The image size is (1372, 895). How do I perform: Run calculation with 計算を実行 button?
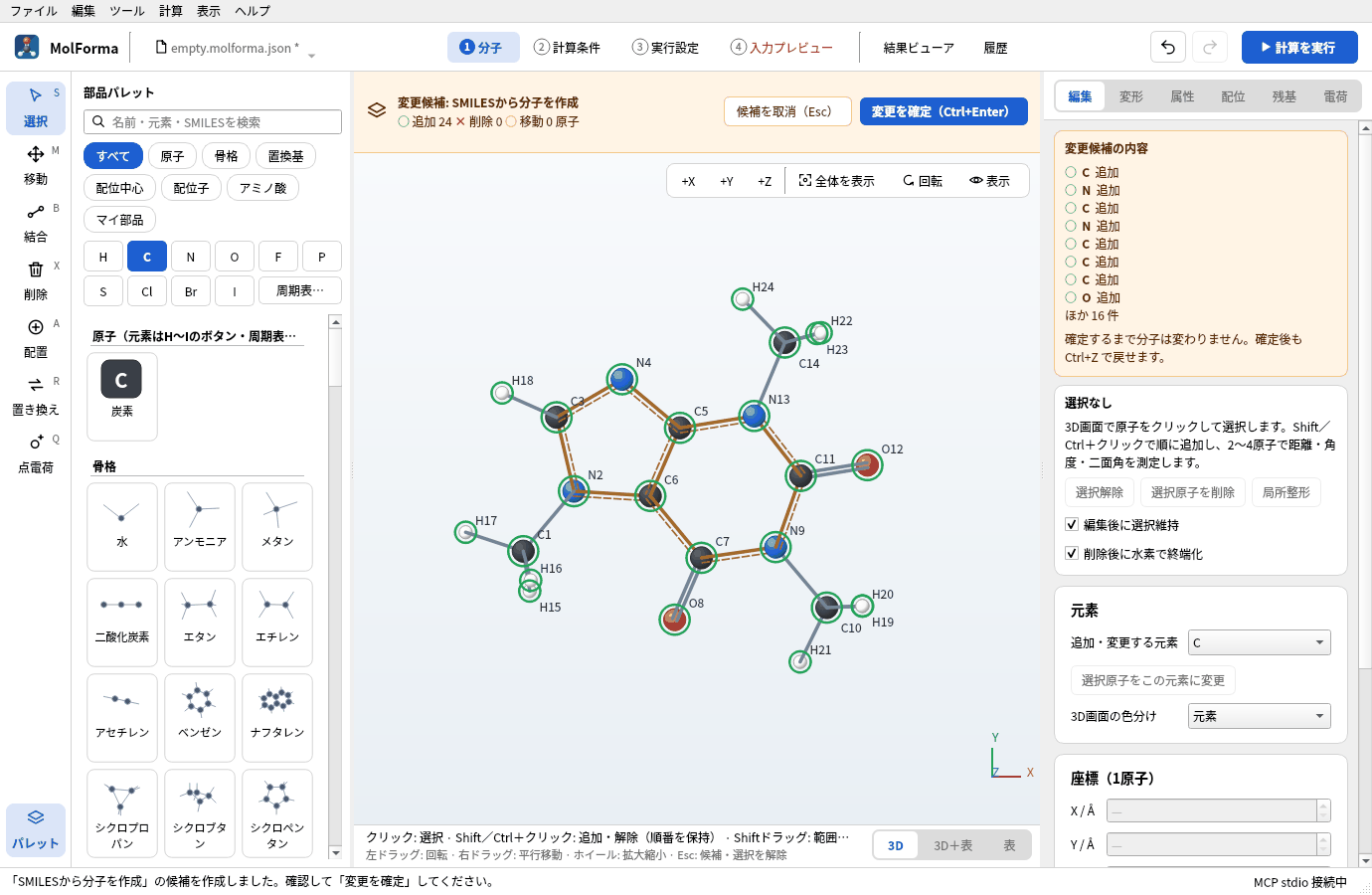[x=1299, y=47]
